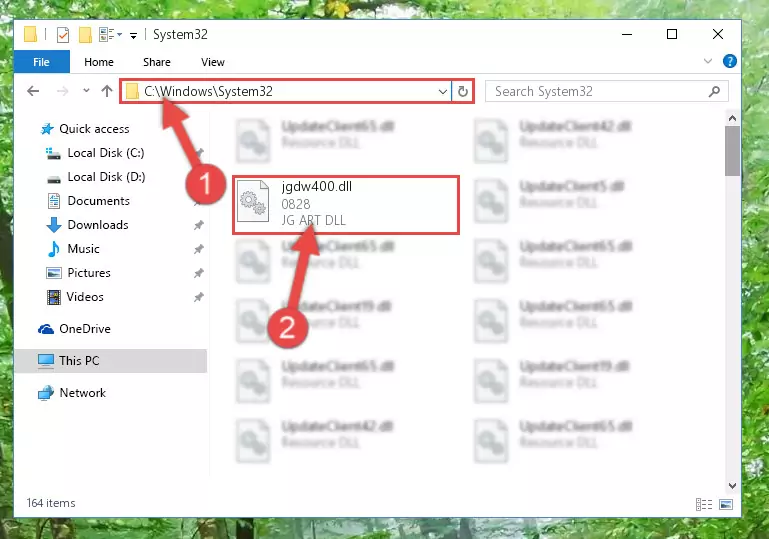The image size is (769, 539).
Task: Click the Search System32 box
Action: 607,91
